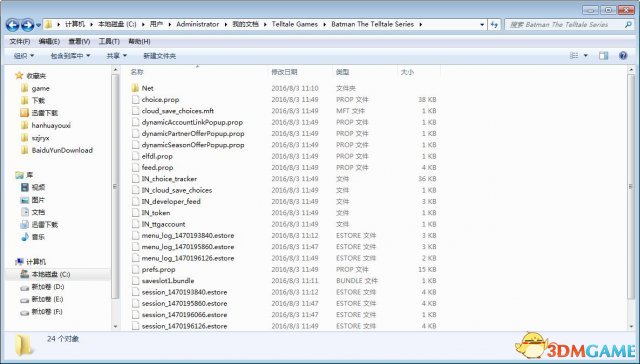This screenshot has width=640, height=364.
Task: Go back with the Back arrow button
Action: 13,25
